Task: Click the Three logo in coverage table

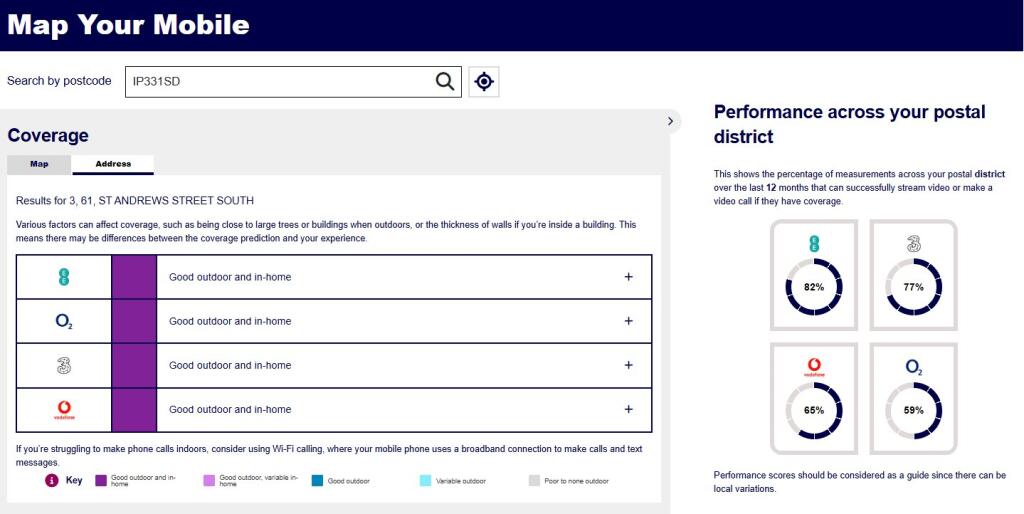Action: pos(64,365)
